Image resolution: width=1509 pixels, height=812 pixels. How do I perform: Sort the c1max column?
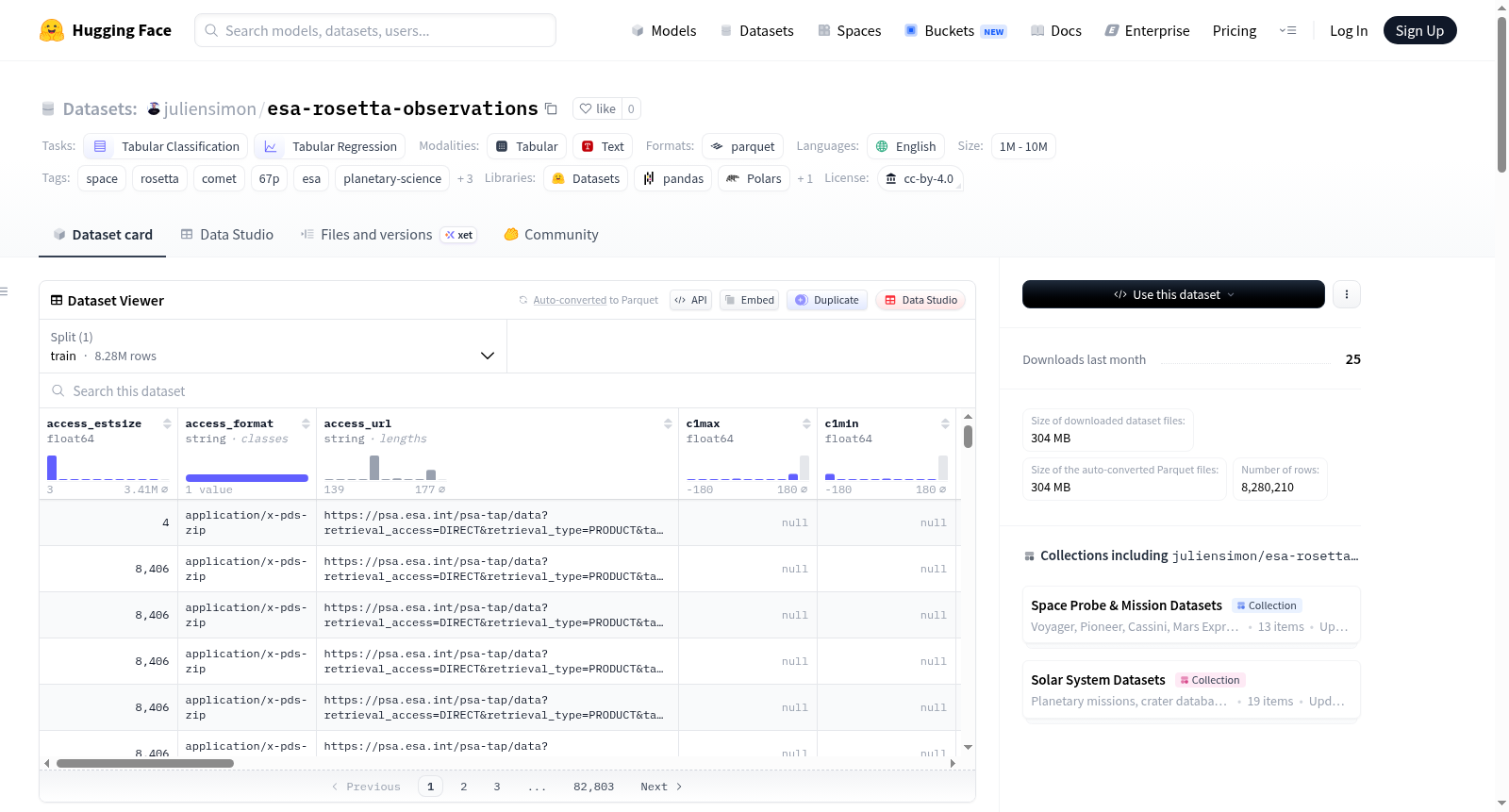coord(806,423)
